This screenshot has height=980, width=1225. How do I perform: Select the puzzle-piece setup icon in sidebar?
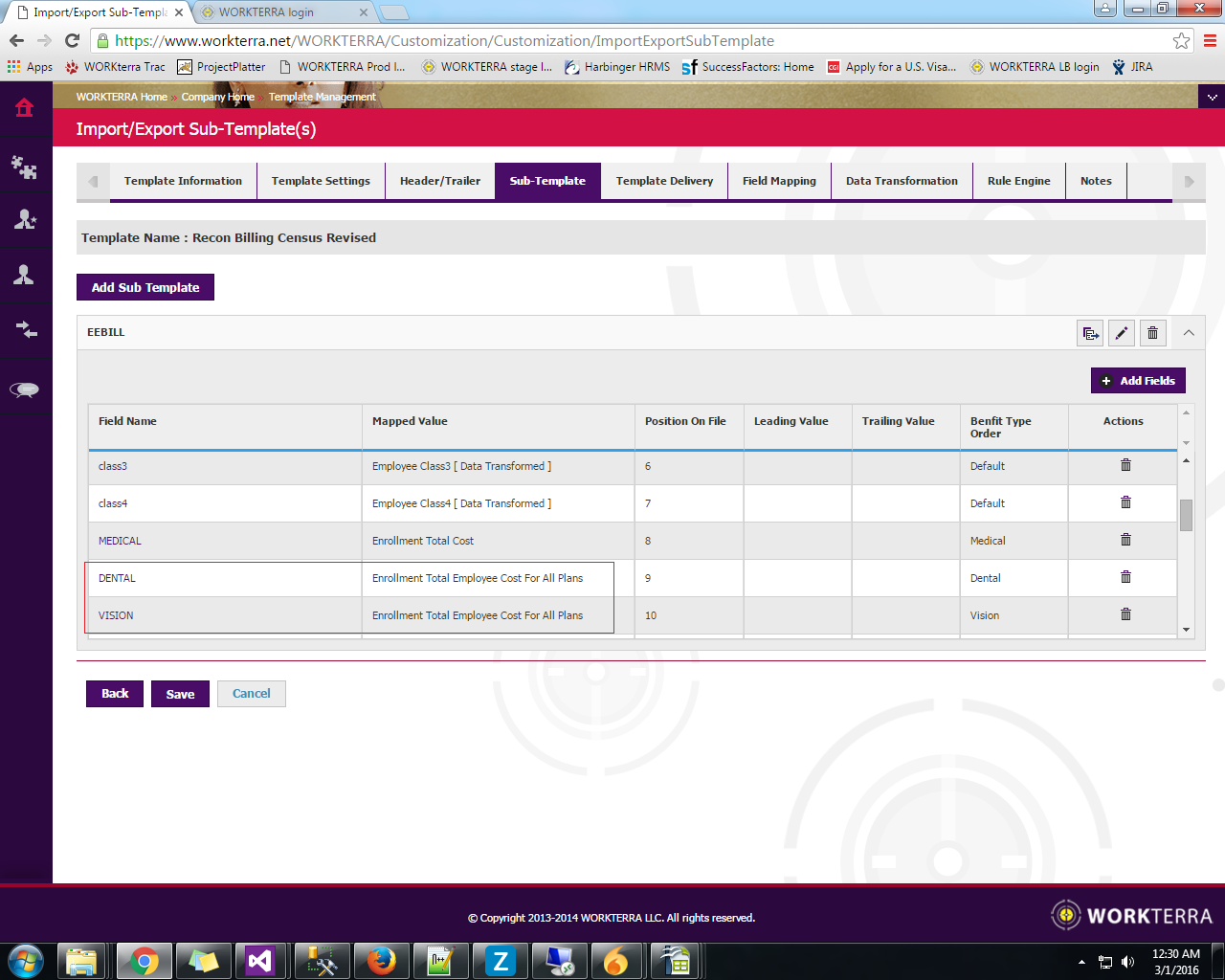(x=26, y=166)
